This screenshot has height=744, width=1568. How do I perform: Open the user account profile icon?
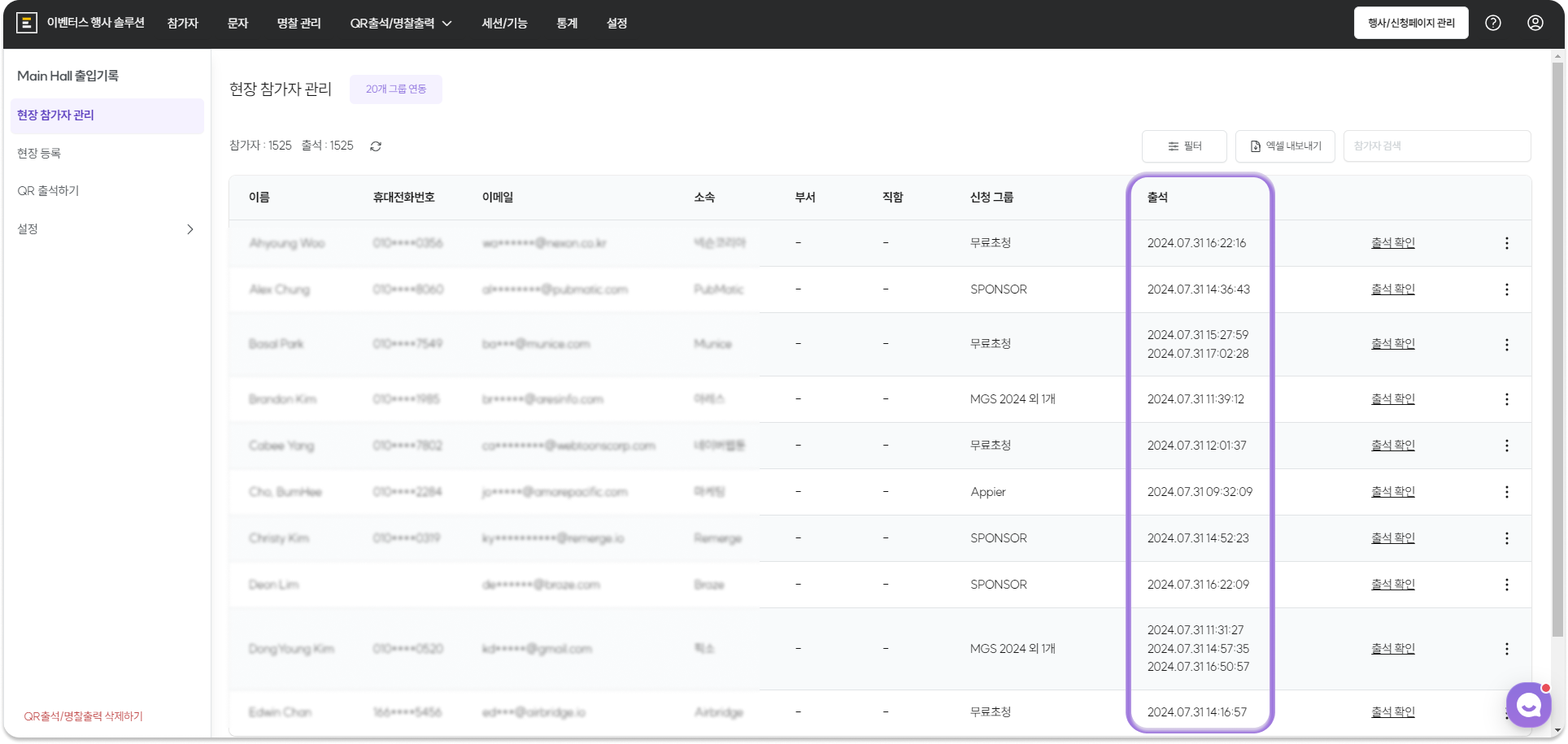(x=1535, y=23)
